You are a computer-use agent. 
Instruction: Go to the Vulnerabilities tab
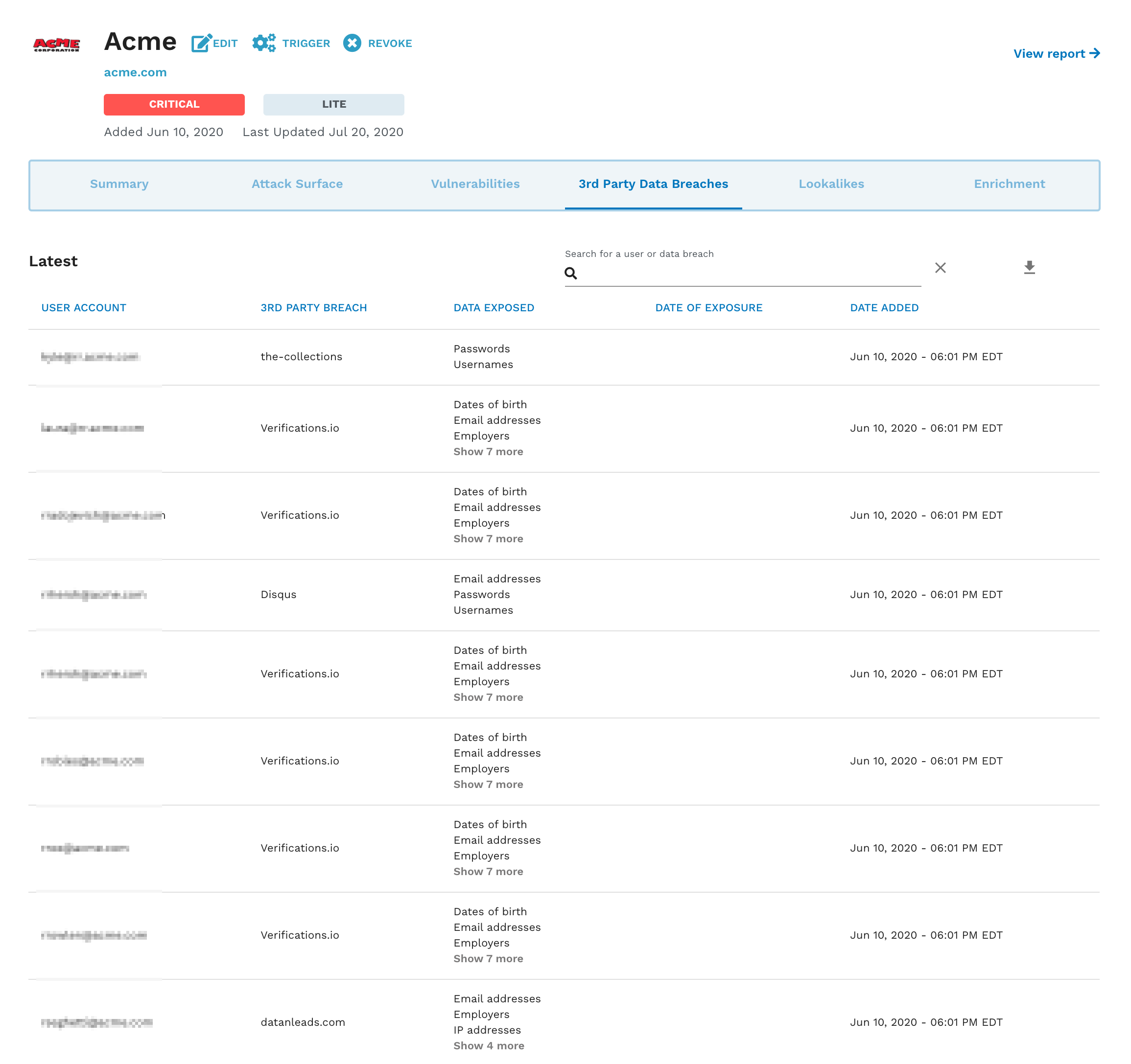(475, 184)
